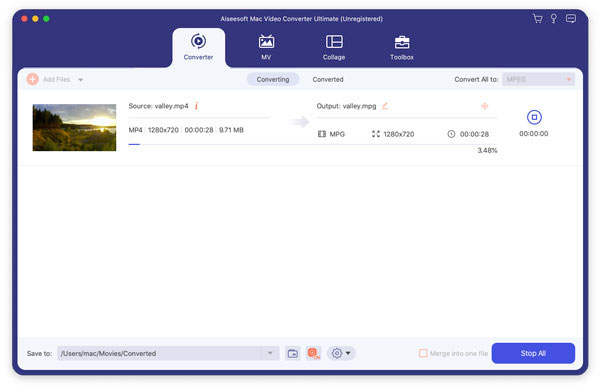Edit the output name with the pencil icon
This screenshot has width=600, height=389.
[x=385, y=106]
